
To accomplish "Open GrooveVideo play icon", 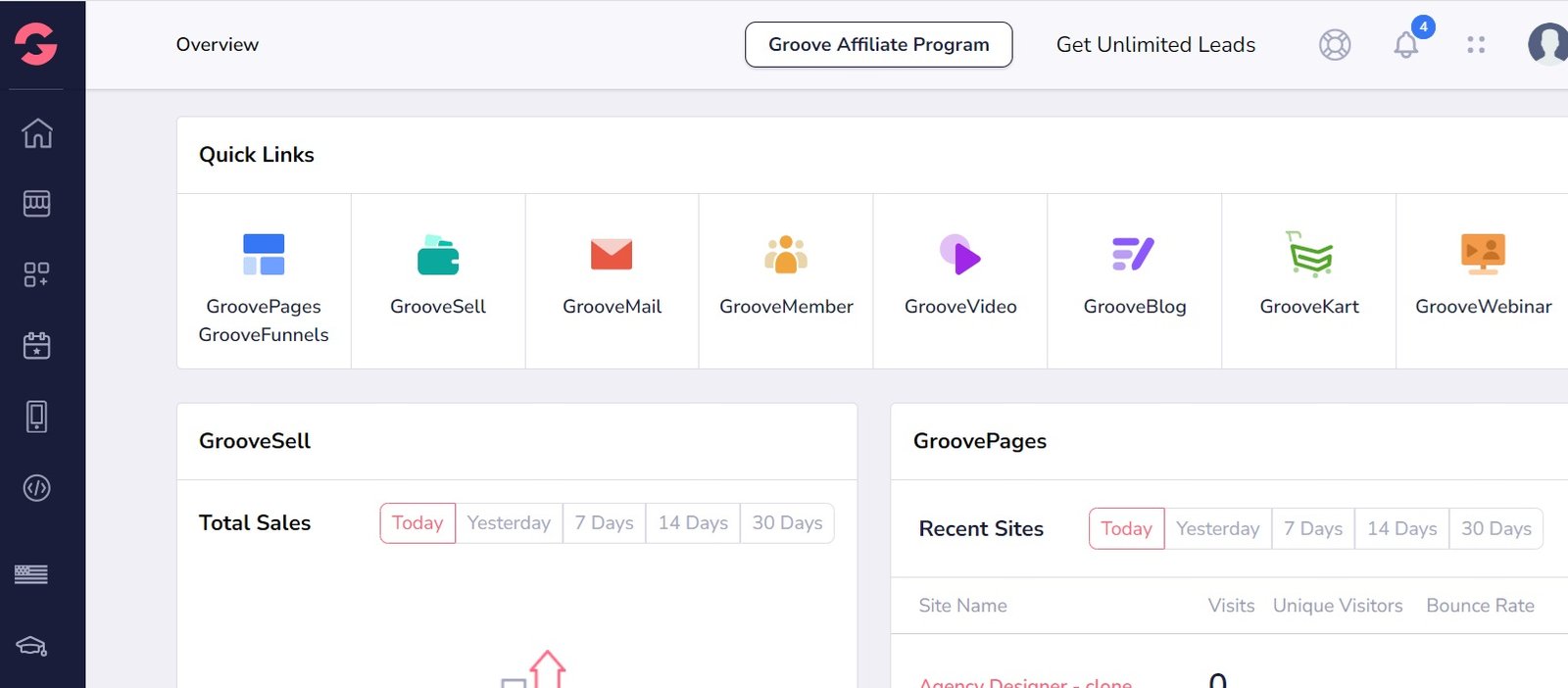I will [959, 255].
